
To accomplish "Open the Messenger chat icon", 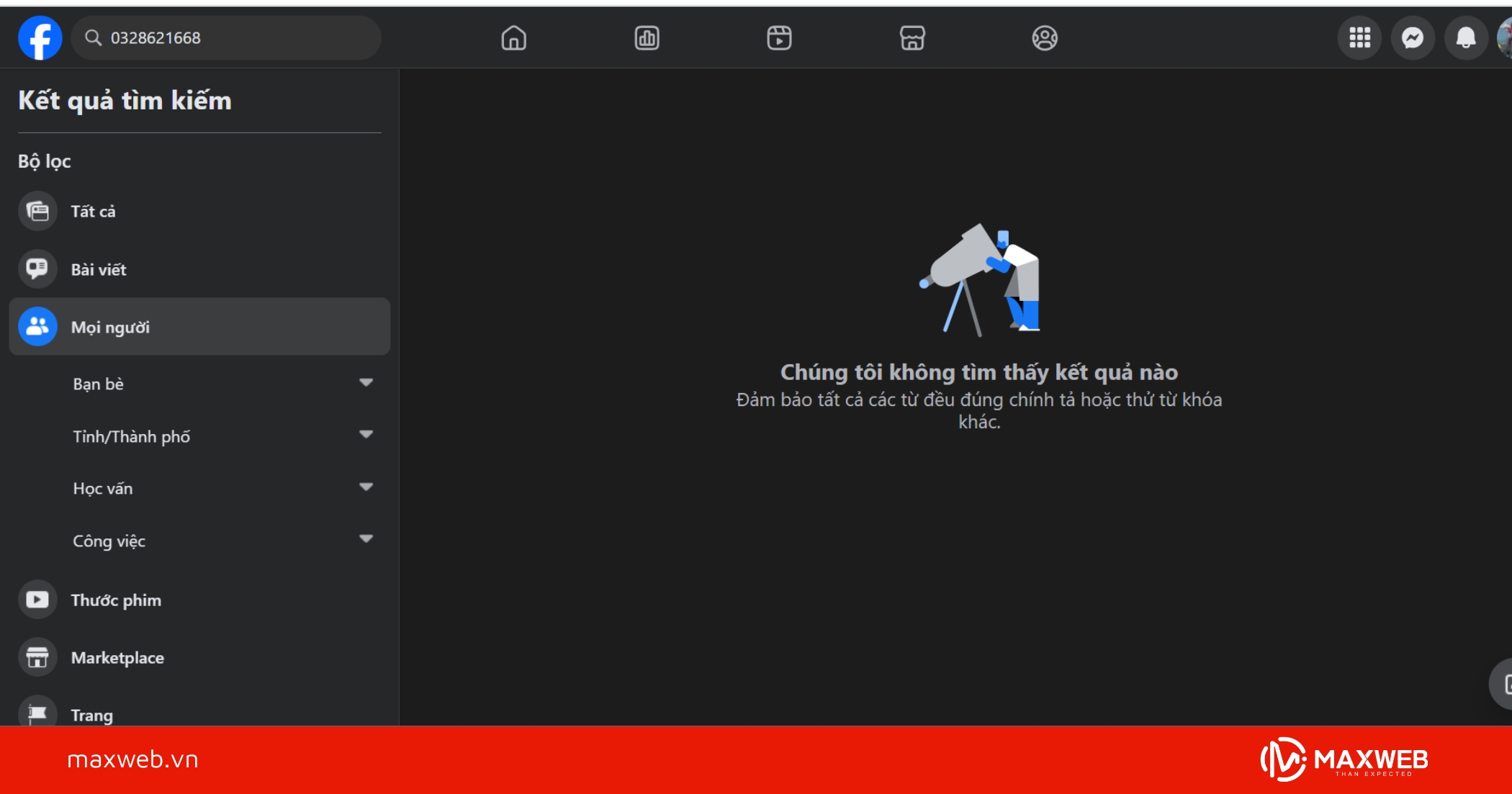I will tap(1413, 38).
